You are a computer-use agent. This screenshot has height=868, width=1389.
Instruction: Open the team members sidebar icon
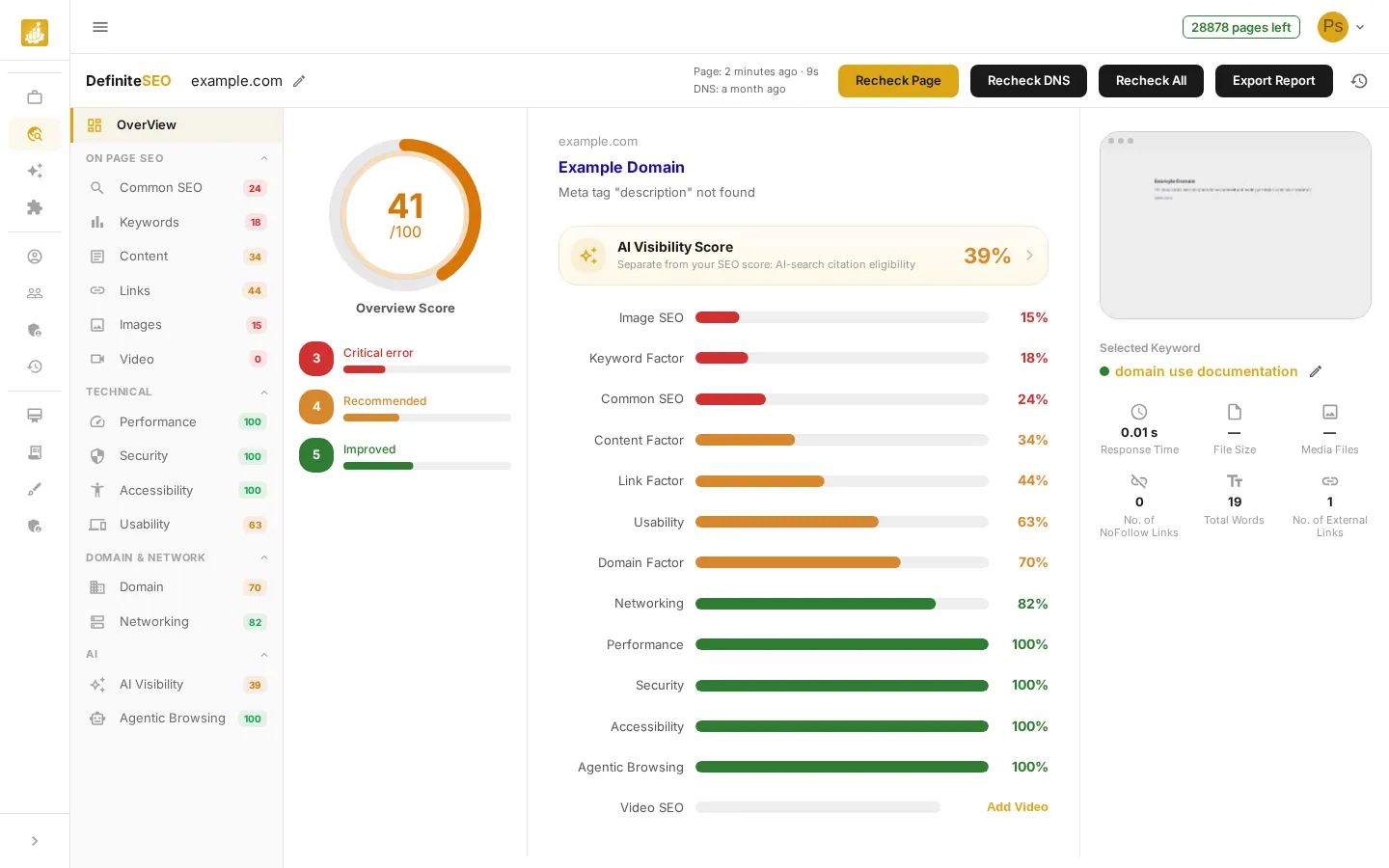[x=35, y=293]
